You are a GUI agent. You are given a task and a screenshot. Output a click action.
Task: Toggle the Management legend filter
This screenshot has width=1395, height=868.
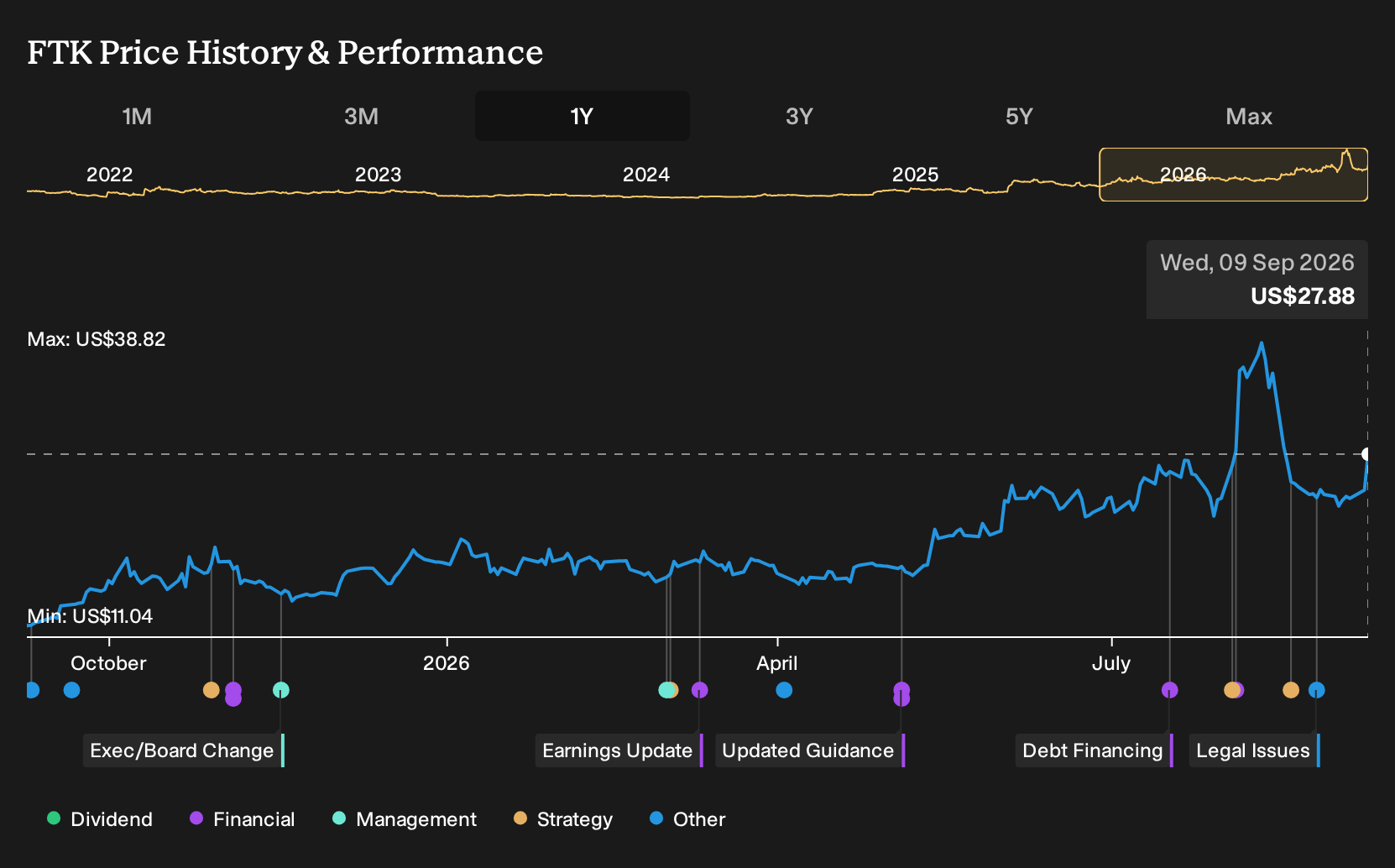tap(405, 819)
